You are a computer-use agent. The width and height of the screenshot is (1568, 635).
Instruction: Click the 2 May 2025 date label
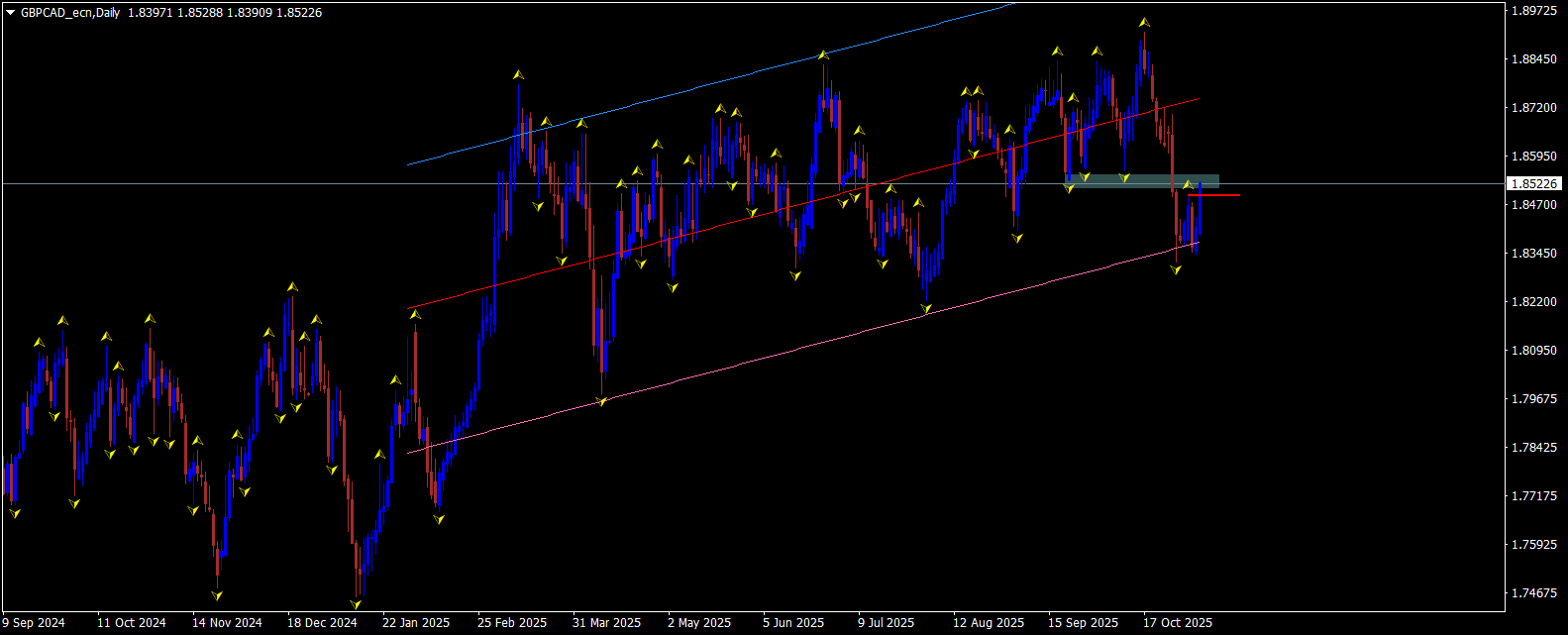pyautogui.click(x=699, y=623)
